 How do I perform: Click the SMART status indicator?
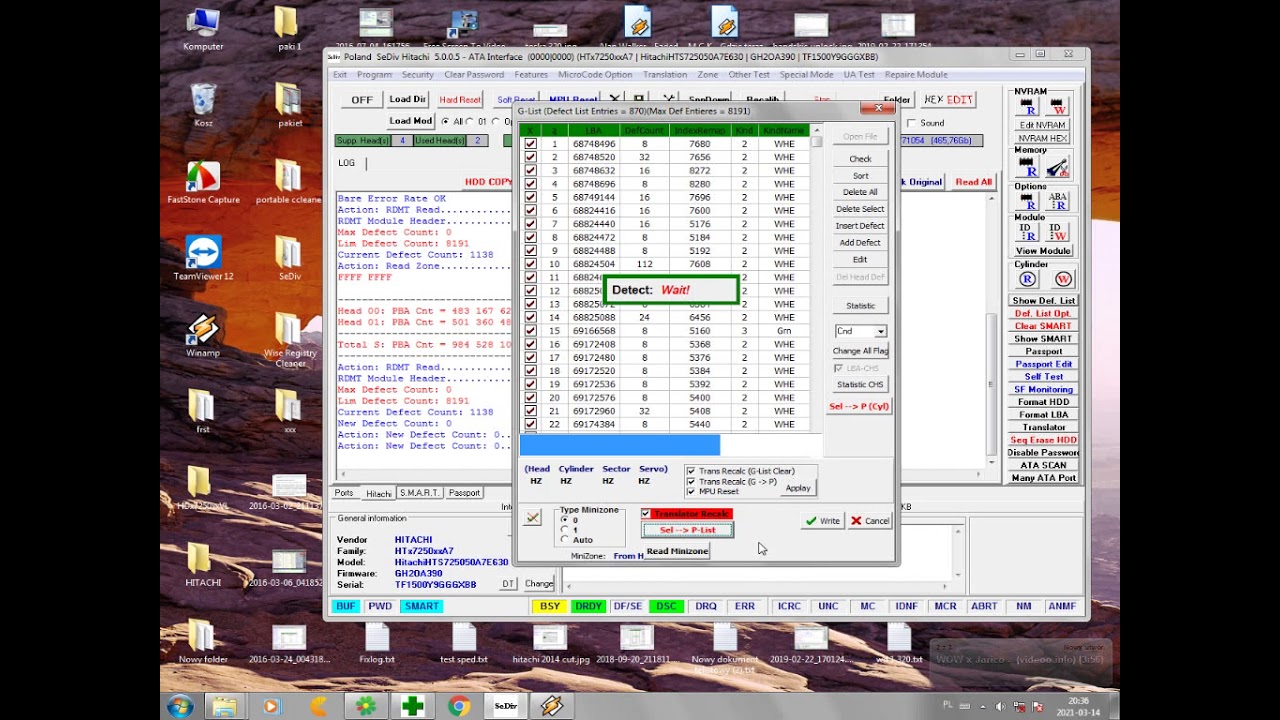[x=422, y=606]
